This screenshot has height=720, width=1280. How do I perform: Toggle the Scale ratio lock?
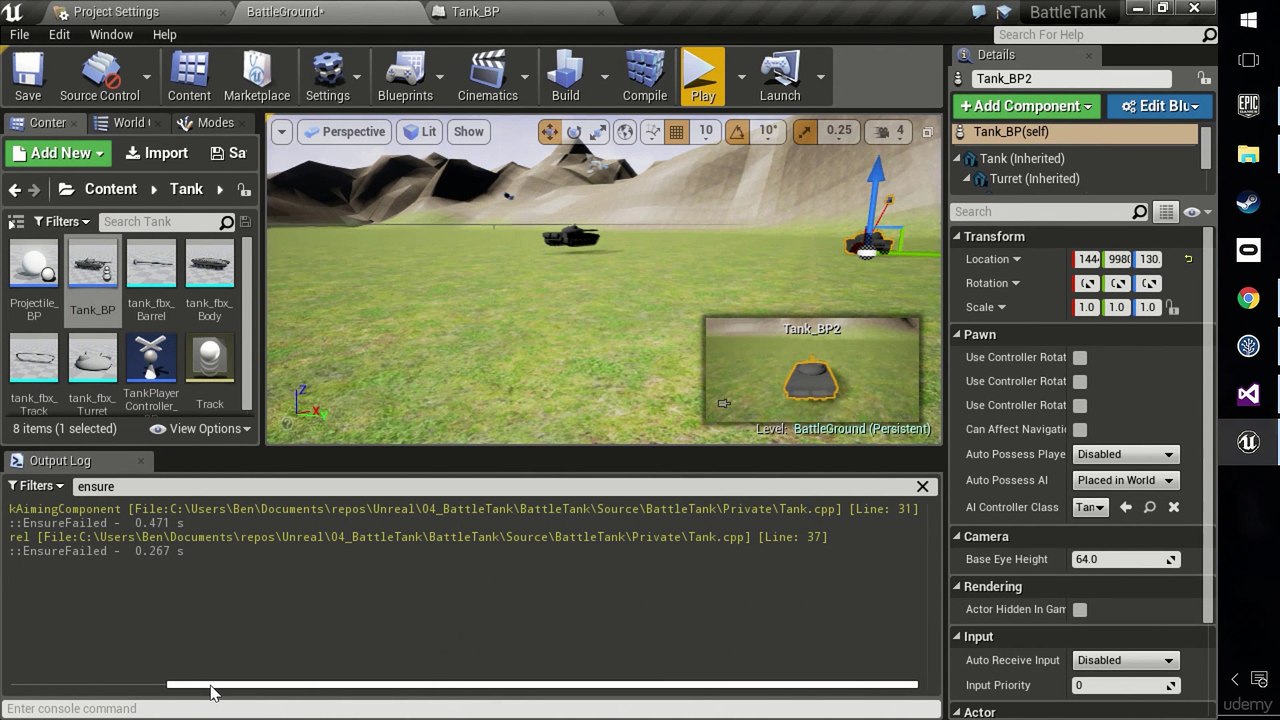(x=1171, y=308)
